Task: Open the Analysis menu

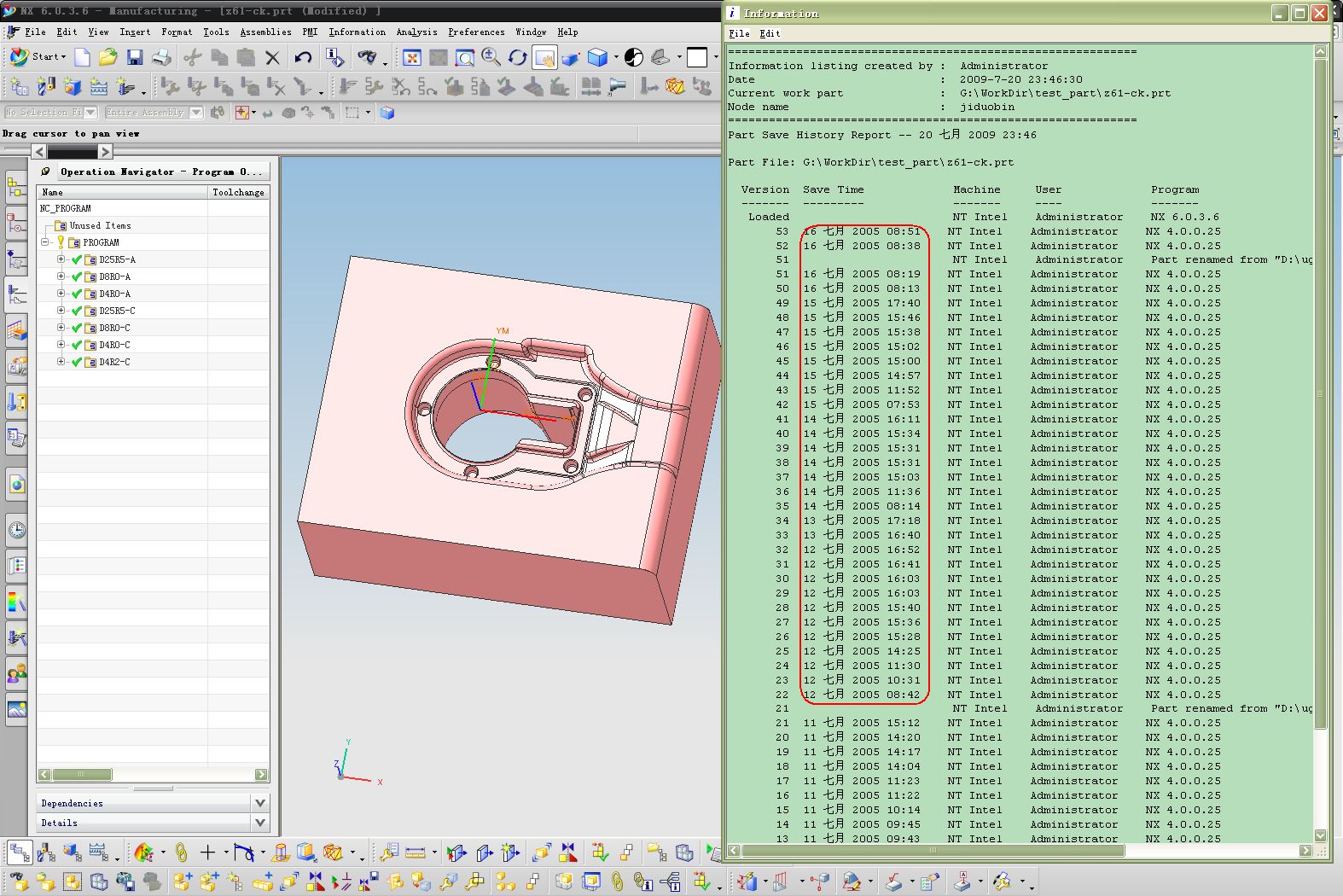Action: 416,32
